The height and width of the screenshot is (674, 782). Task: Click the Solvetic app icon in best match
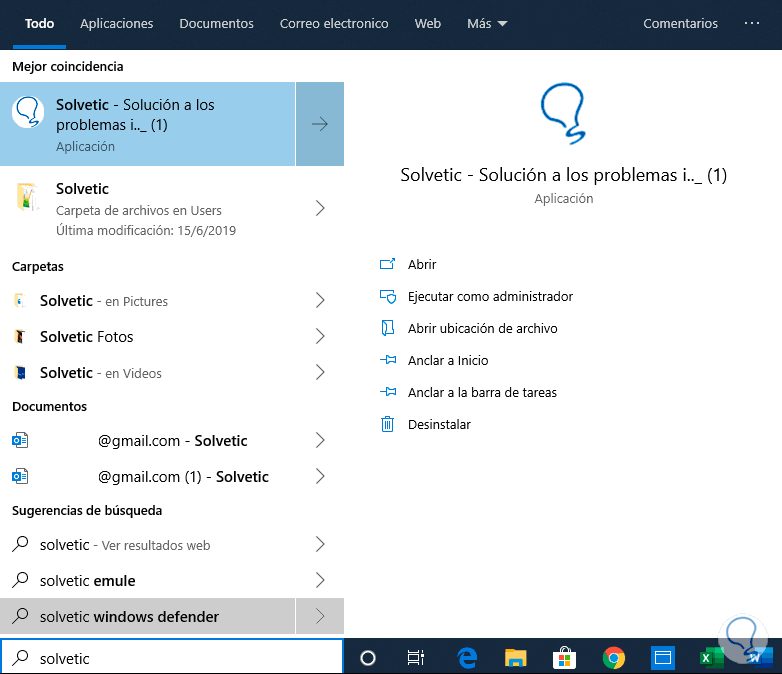(x=28, y=112)
